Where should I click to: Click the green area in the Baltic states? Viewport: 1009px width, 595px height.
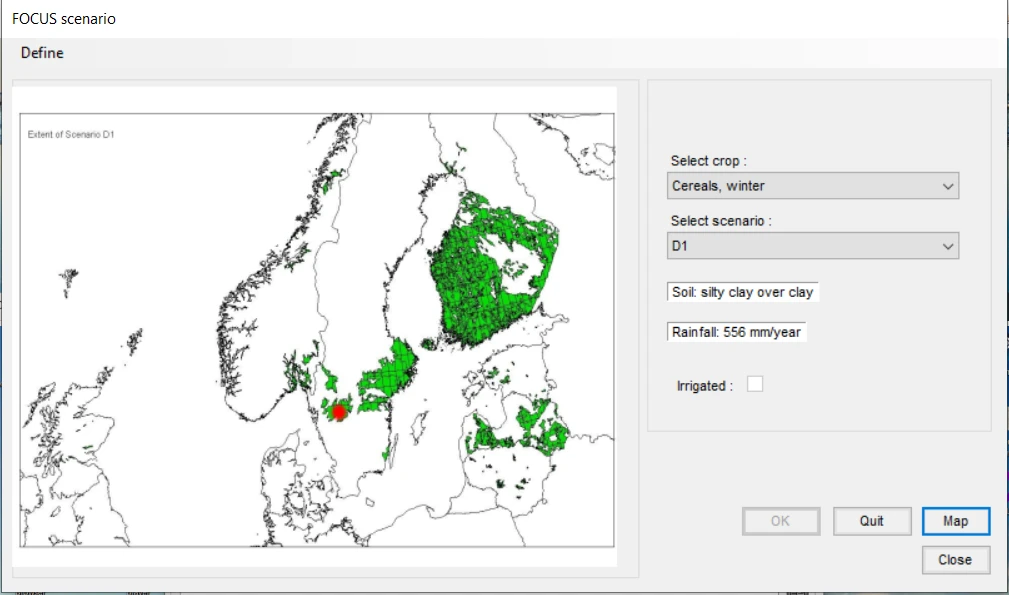520,430
